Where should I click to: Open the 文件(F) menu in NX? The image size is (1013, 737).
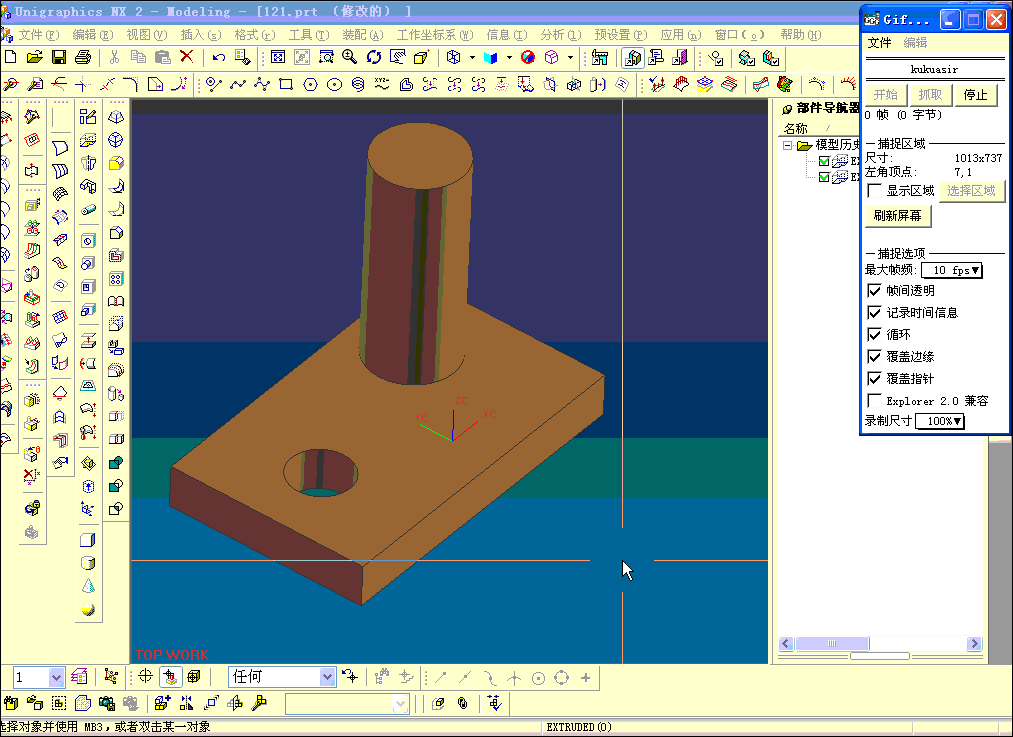39,35
